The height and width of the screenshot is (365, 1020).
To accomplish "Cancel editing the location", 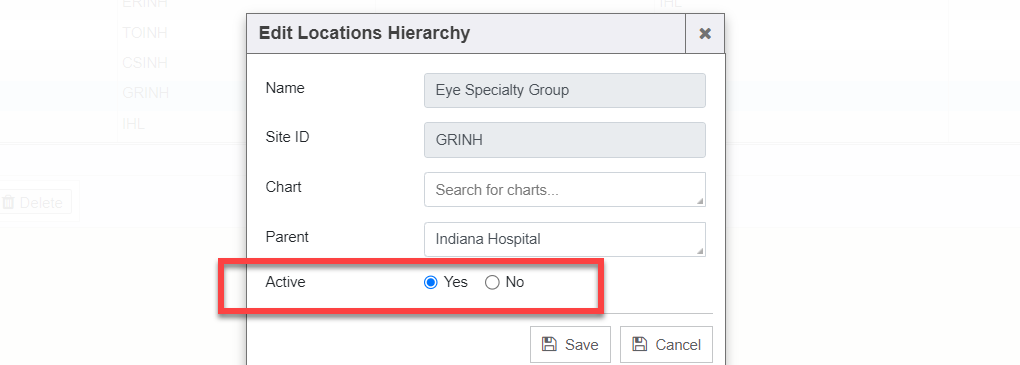I will point(666,344).
